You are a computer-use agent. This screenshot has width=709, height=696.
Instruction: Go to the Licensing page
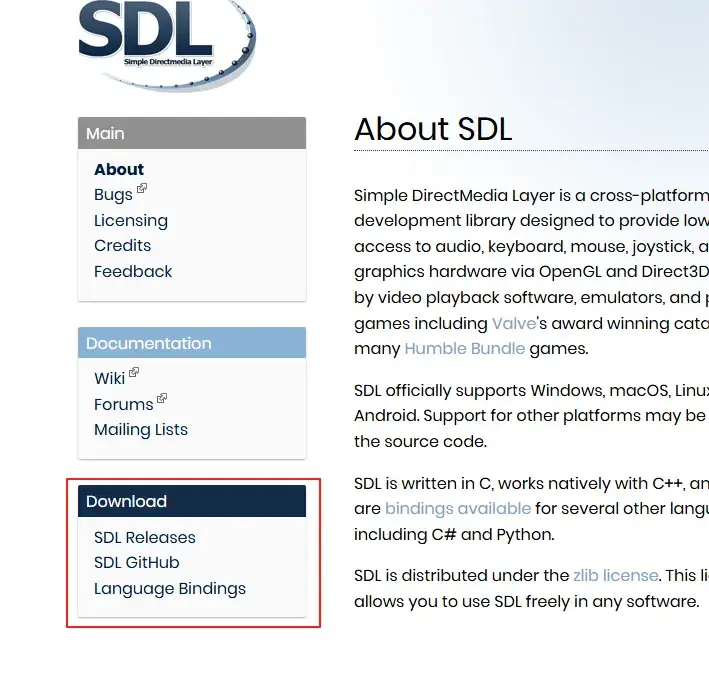pos(131,221)
